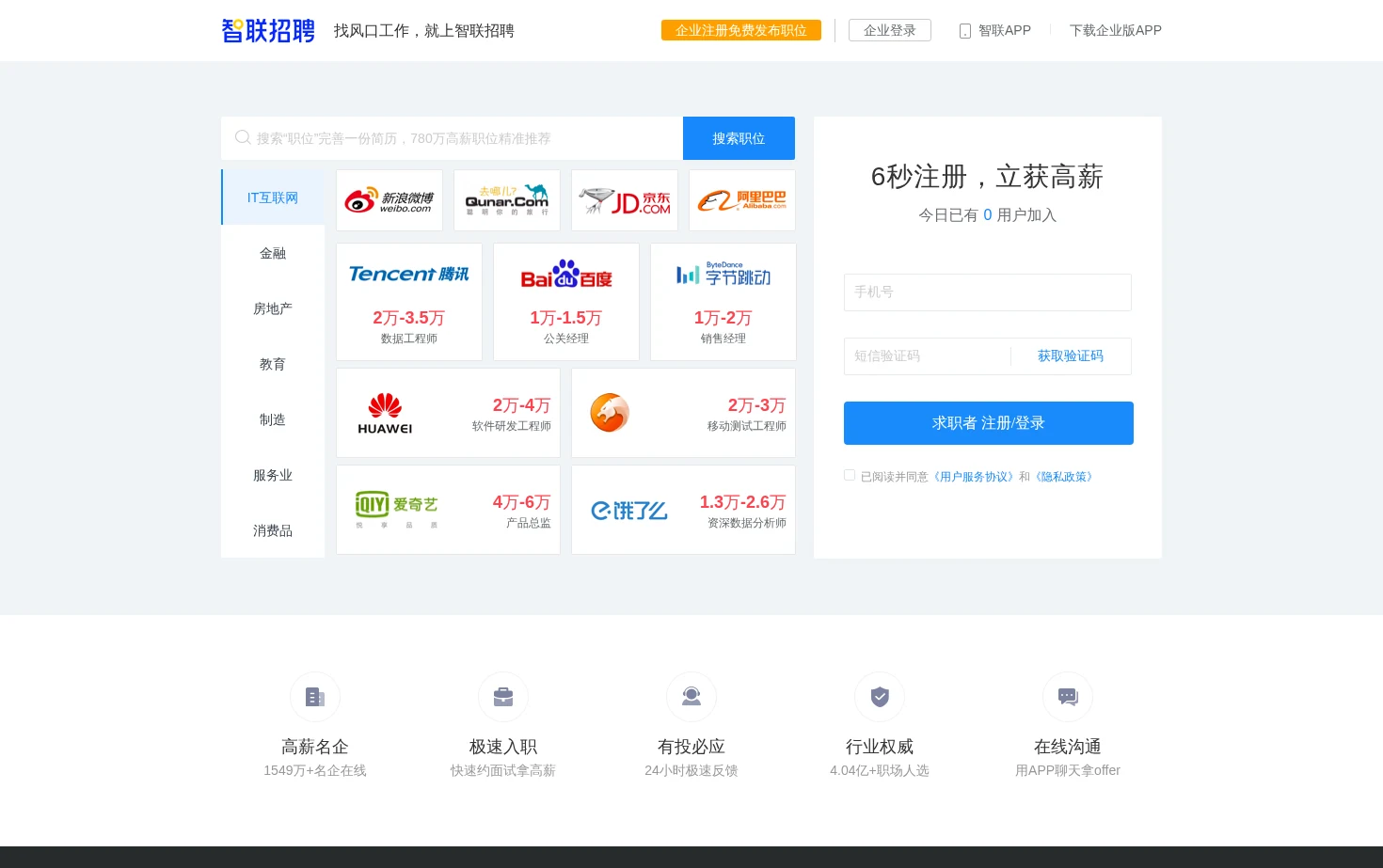Focus the job search input field

(452, 138)
